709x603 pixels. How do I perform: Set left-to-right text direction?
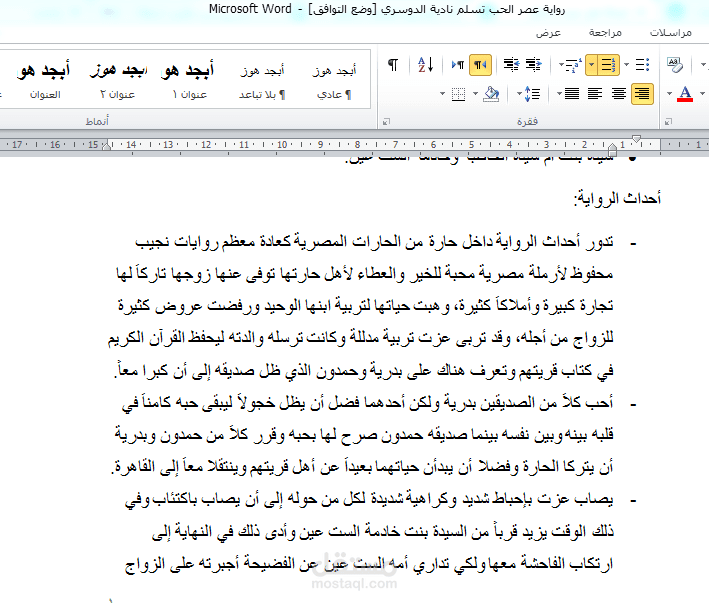pos(458,66)
